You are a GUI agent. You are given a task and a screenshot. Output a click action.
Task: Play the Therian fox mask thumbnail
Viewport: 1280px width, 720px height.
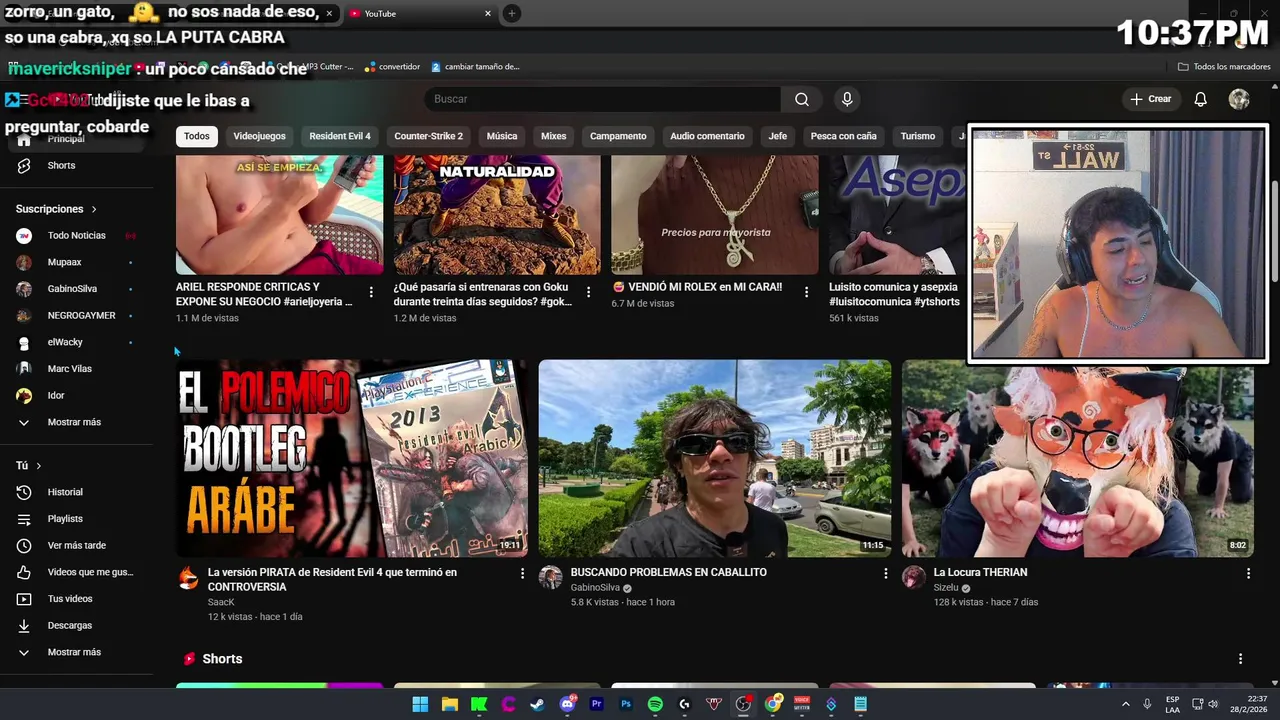(1078, 458)
